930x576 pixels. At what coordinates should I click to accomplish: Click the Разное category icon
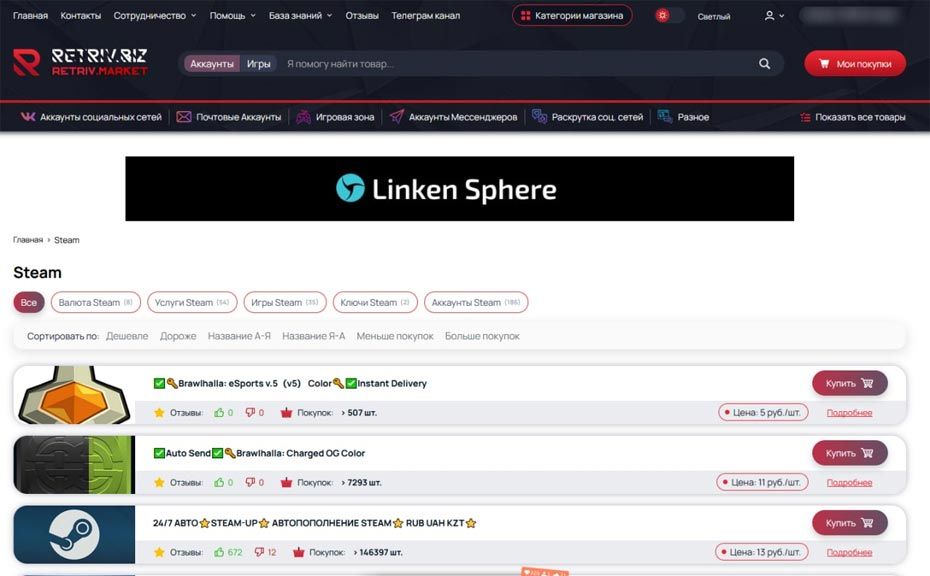[x=665, y=116]
